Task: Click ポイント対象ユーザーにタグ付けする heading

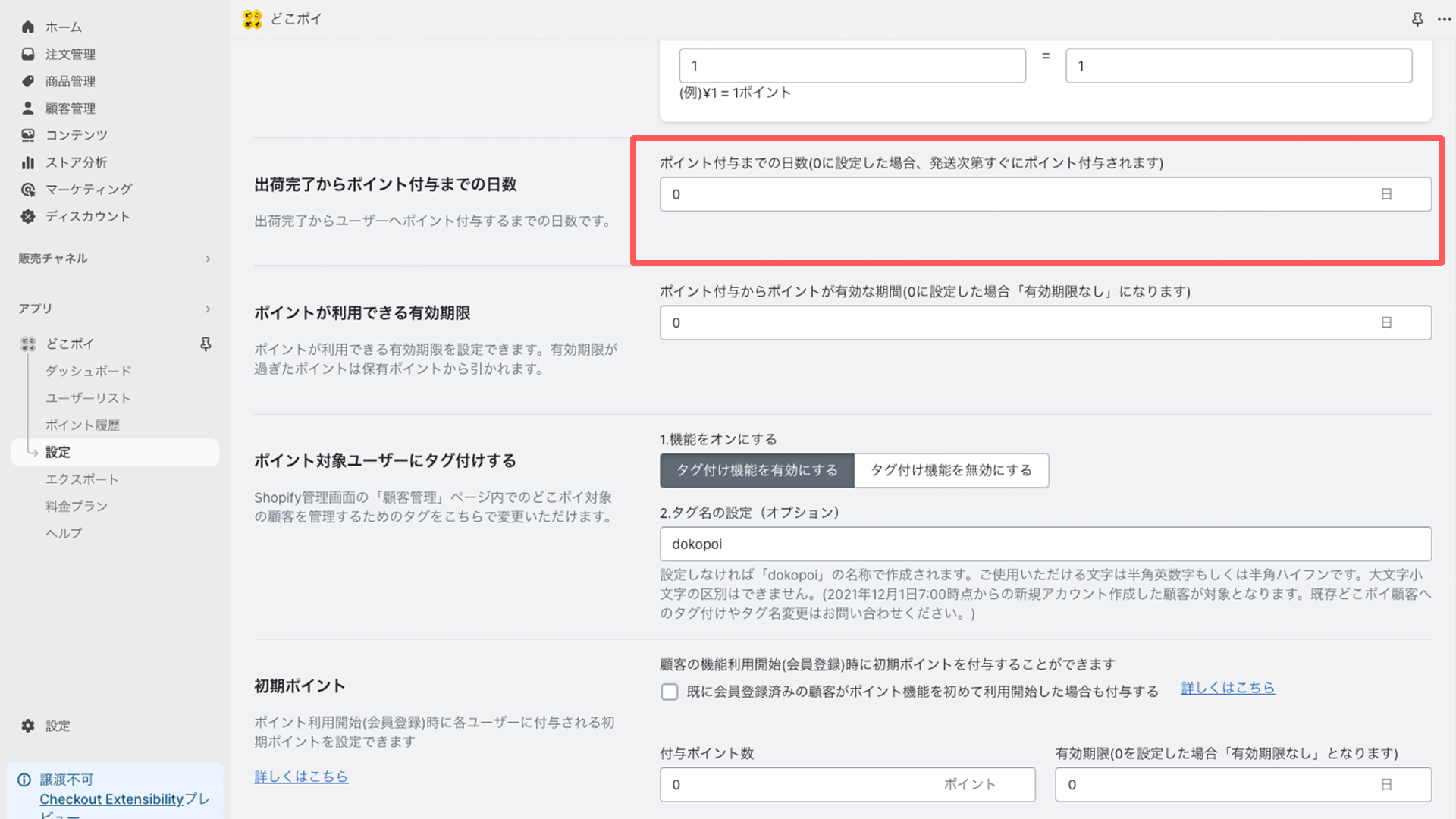Action: click(385, 461)
